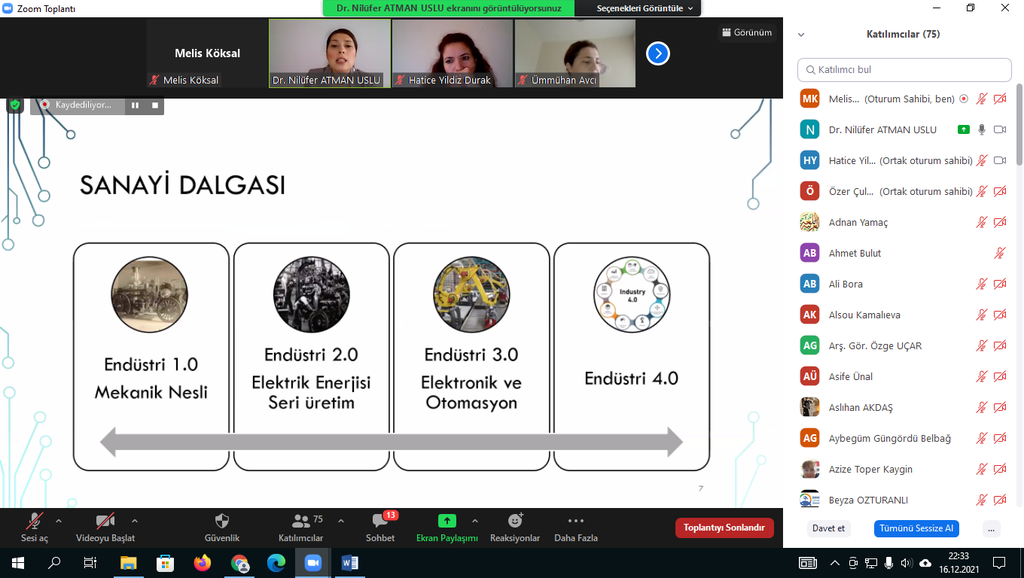Toggle the Katılımcılar participants panel
Image resolution: width=1024 pixels, height=578 pixels.
tap(300, 521)
